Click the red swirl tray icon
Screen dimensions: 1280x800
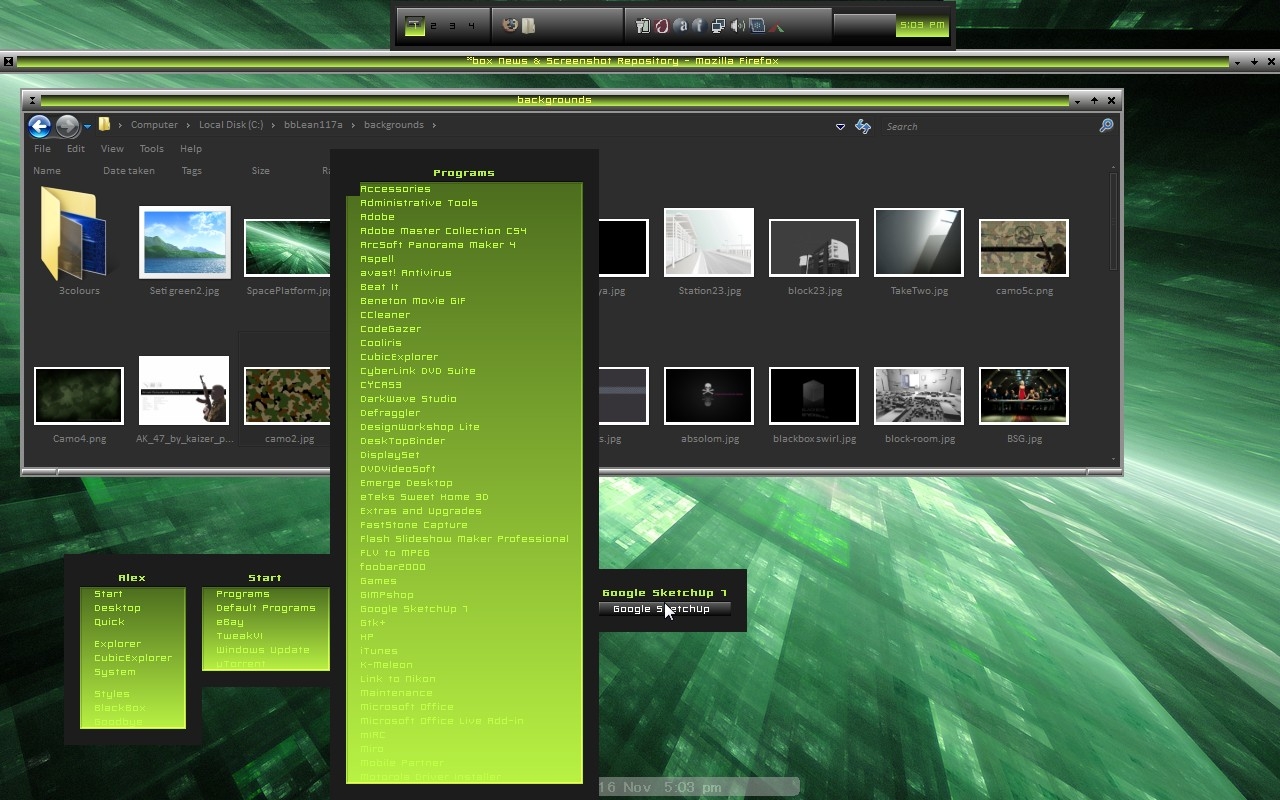pyautogui.click(x=662, y=26)
